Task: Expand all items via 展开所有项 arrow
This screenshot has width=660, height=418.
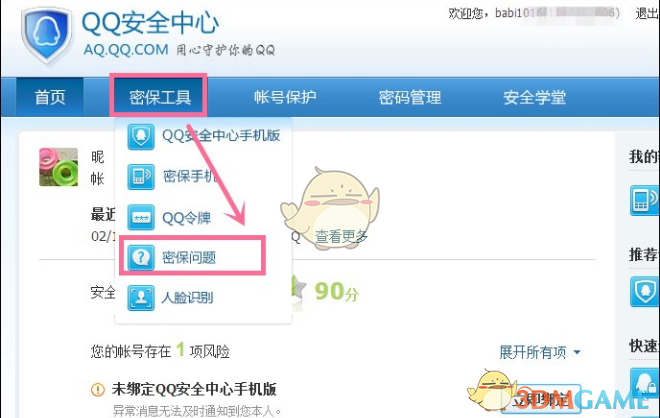Action: click(x=577, y=352)
